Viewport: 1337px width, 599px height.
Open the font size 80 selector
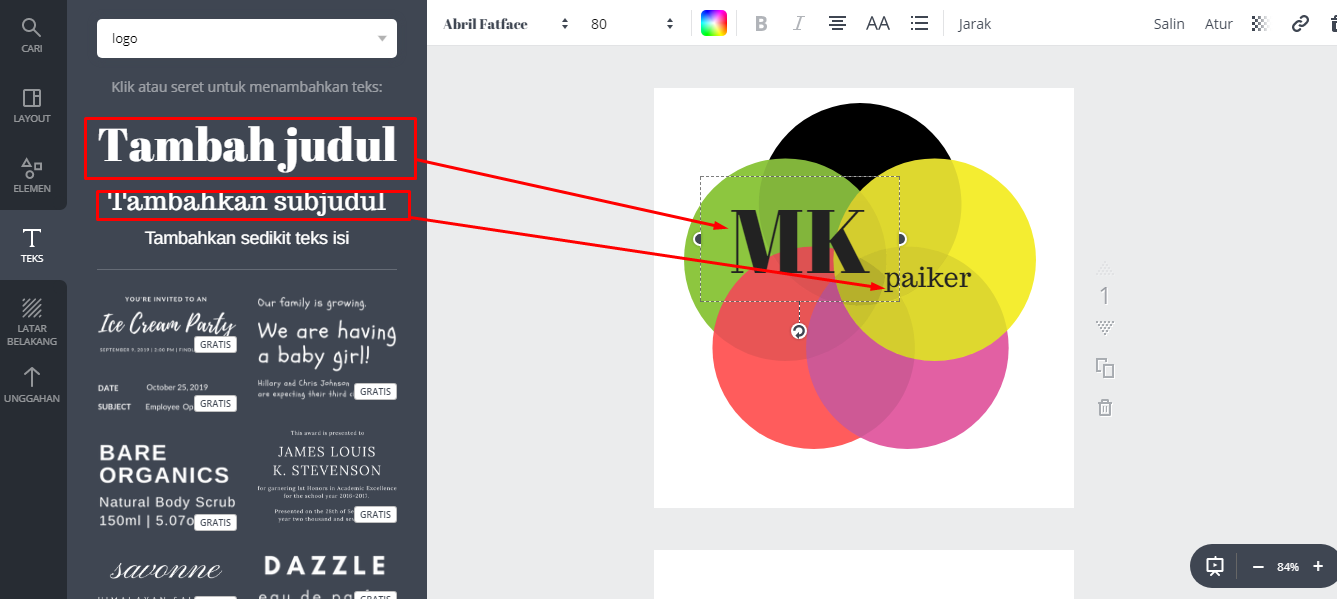[x=610, y=23]
